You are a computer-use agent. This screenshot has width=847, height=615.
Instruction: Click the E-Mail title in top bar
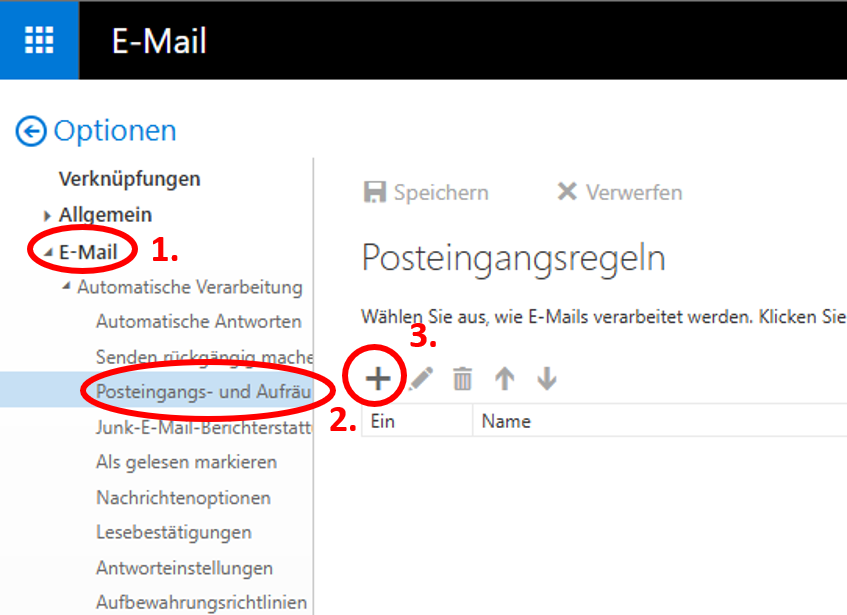159,40
